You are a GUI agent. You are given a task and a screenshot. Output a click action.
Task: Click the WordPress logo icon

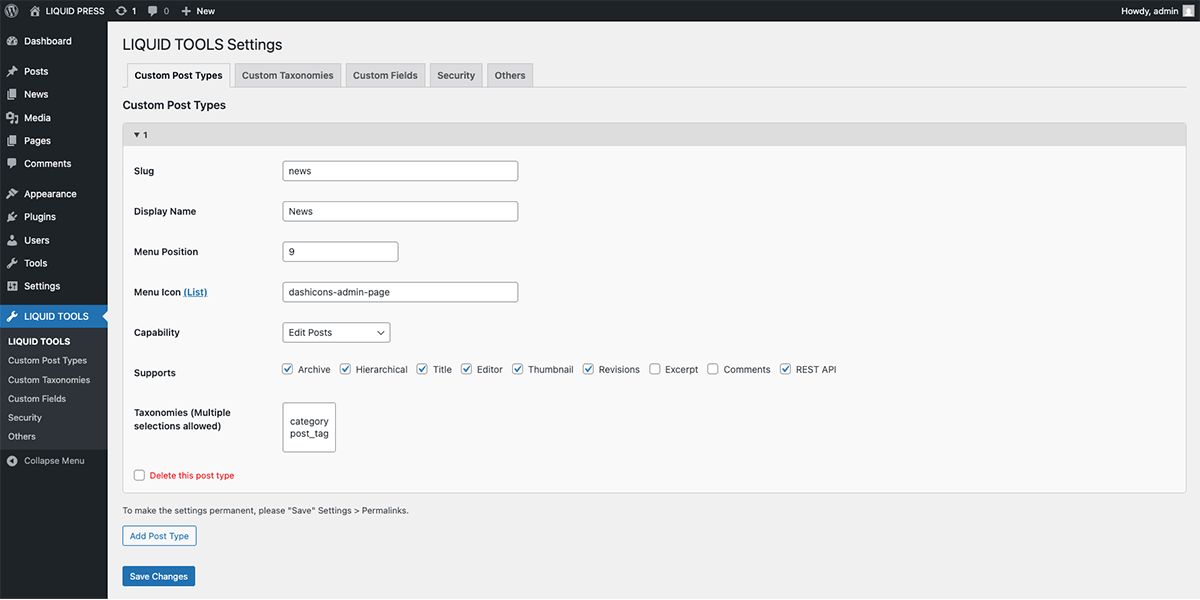tap(12, 11)
